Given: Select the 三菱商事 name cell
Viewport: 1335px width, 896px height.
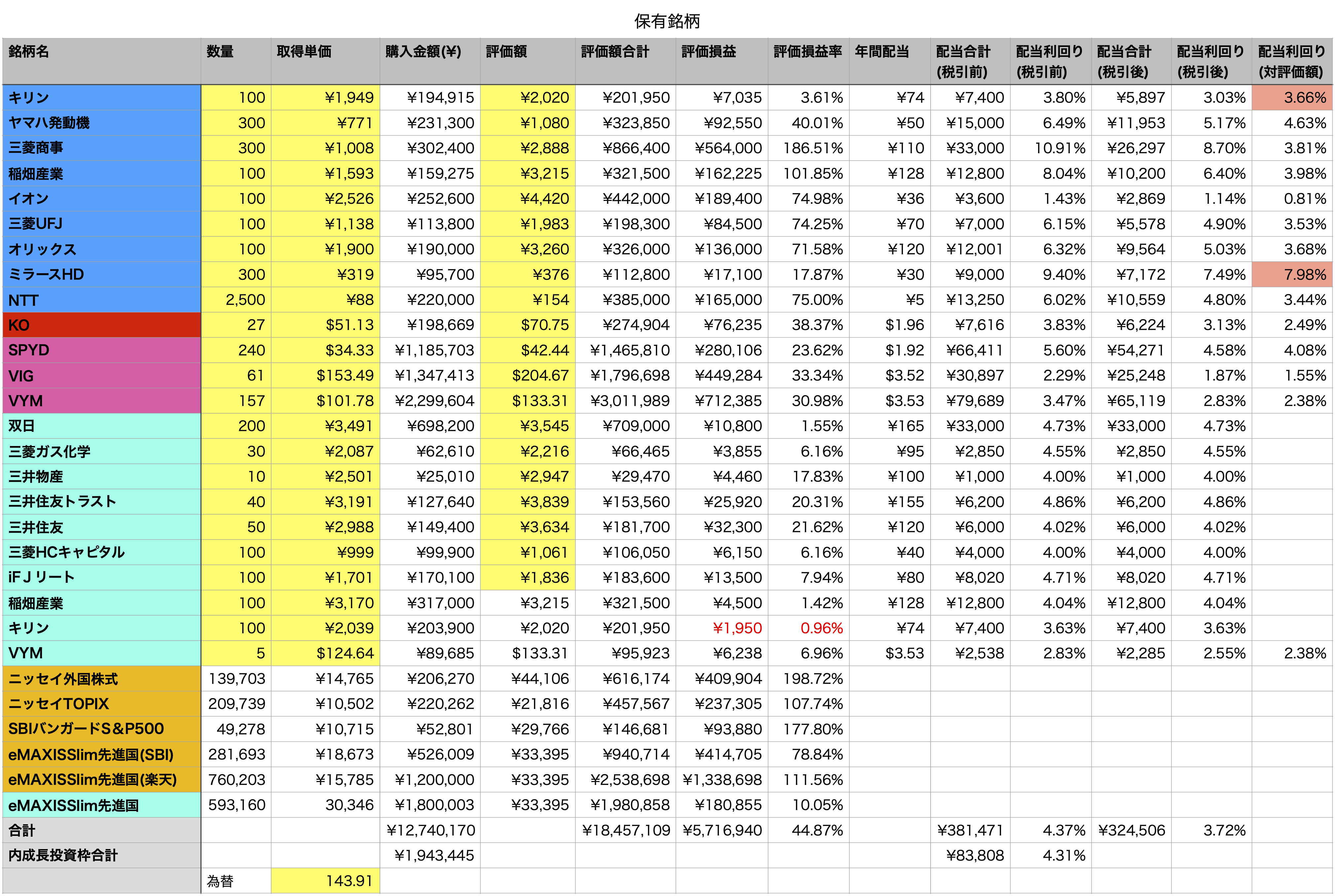Looking at the screenshot, I should click(x=102, y=148).
